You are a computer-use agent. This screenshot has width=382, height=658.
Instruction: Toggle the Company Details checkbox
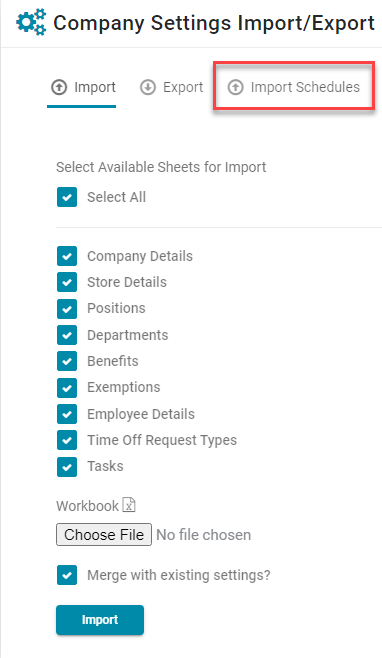pos(67,256)
